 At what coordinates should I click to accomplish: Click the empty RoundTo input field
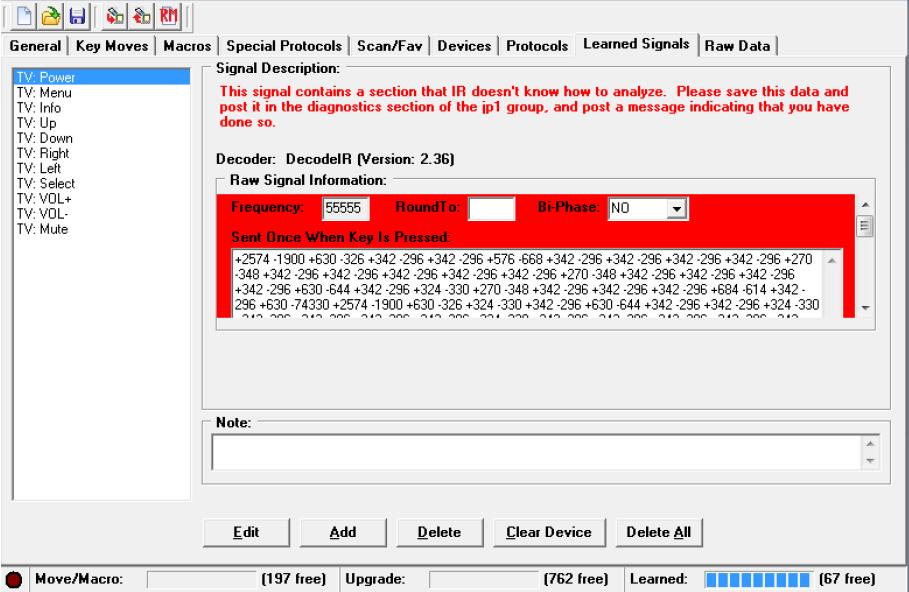coord(492,208)
